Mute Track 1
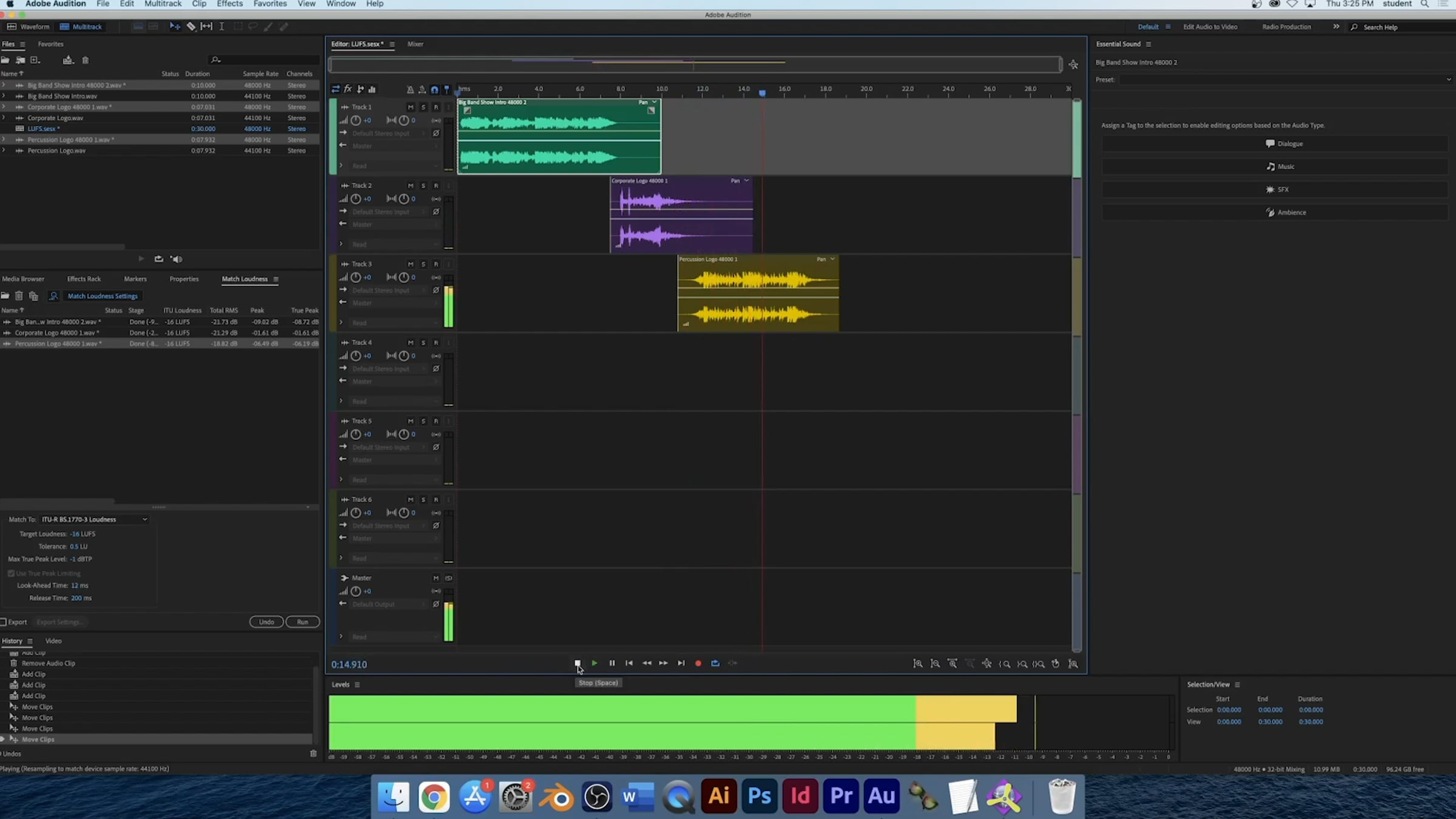Image resolution: width=1456 pixels, height=819 pixels. 410,107
